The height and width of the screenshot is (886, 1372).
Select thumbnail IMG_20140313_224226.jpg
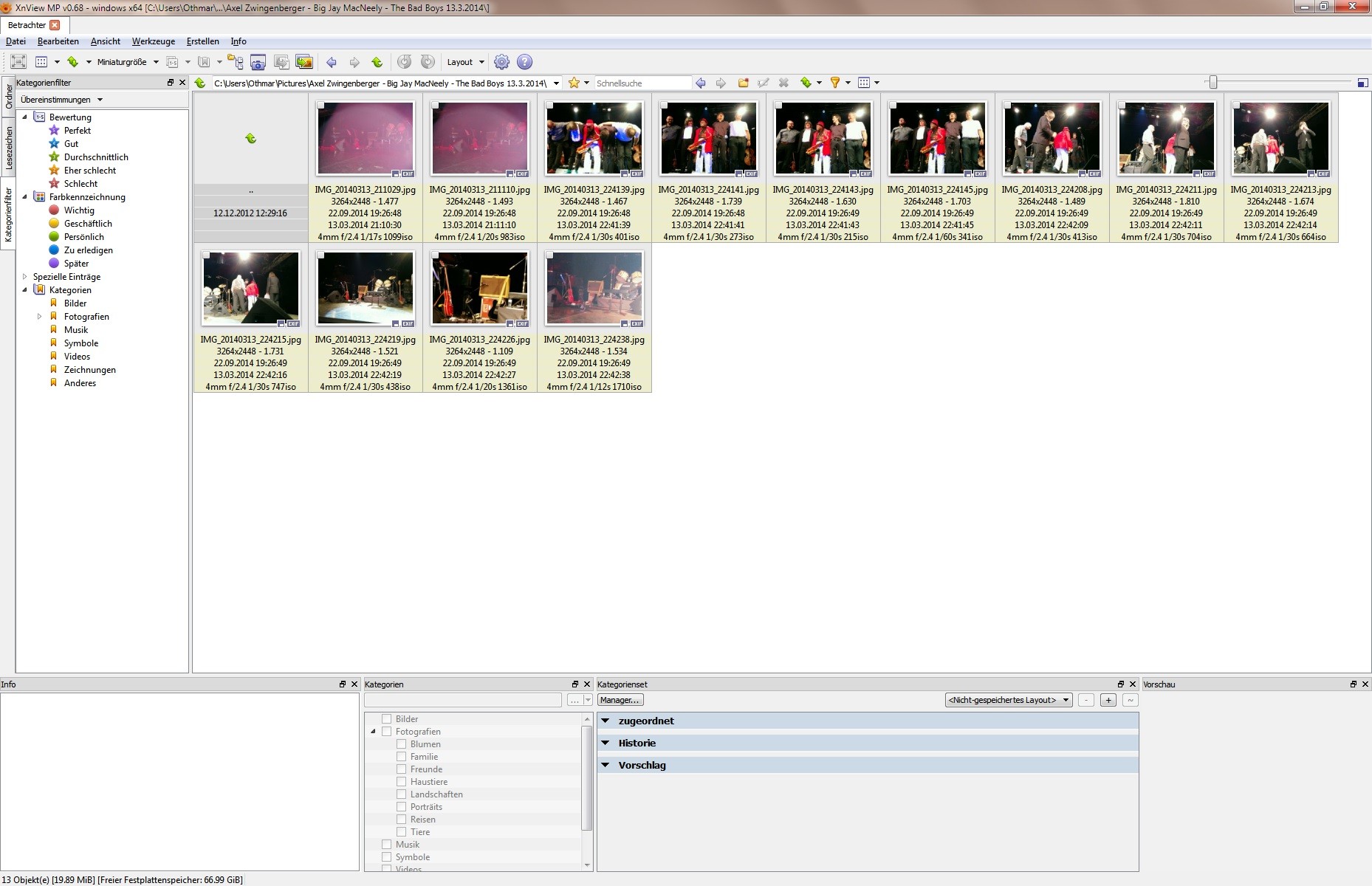(x=480, y=319)
